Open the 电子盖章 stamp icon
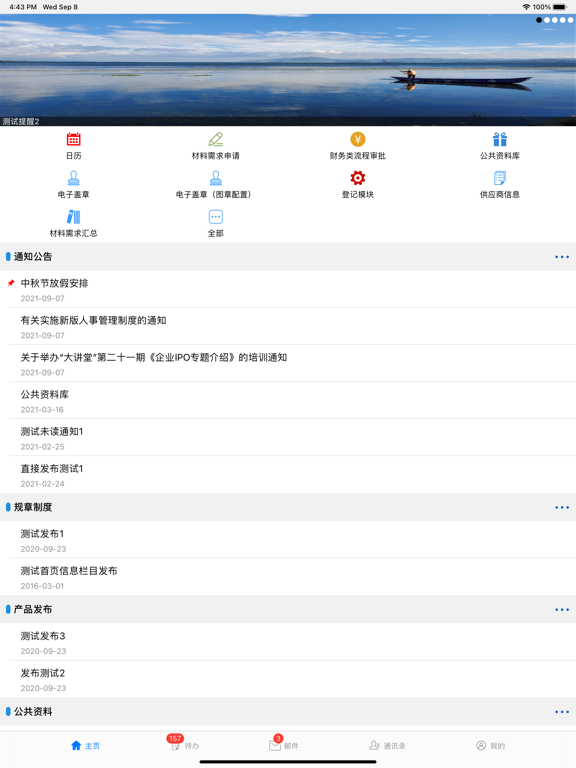This screenshot has width=576, height=768. (73, 178)
